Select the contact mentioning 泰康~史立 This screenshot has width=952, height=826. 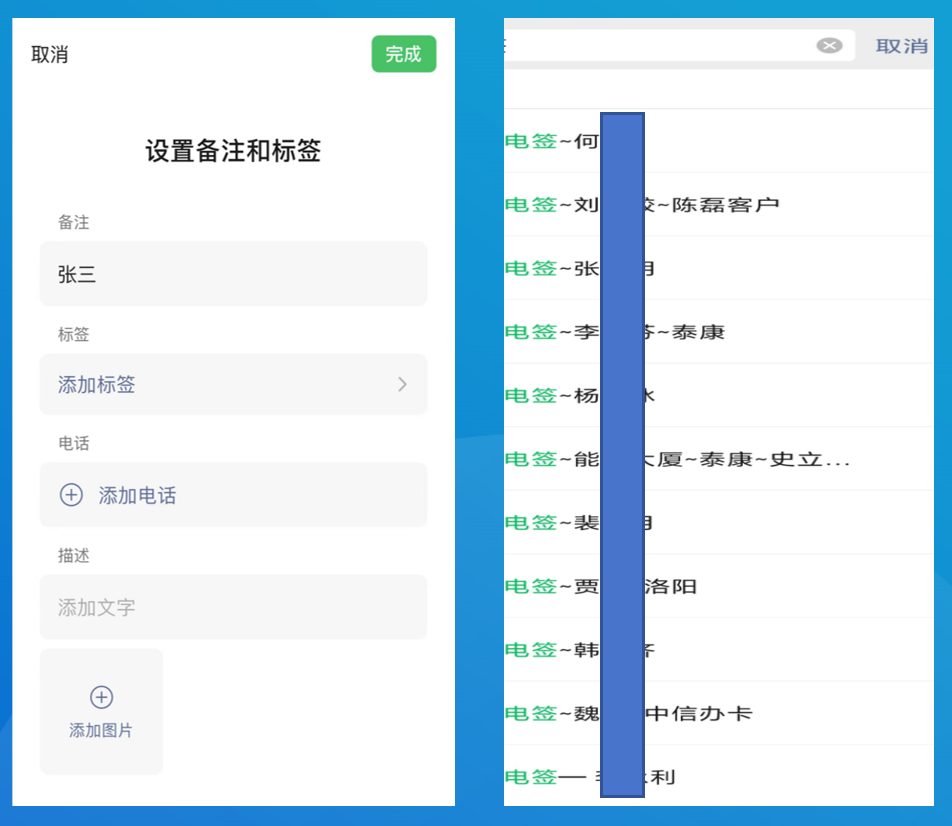pos(750,459)
